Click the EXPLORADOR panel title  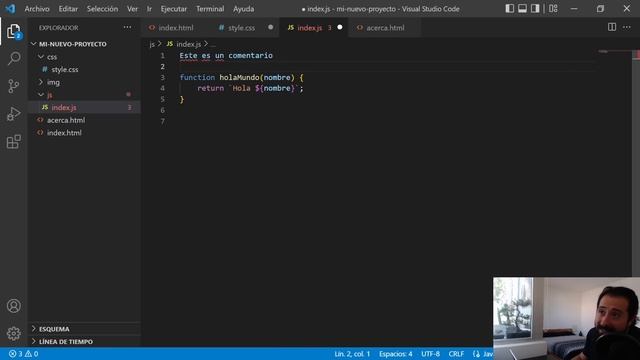click(58, 28)
